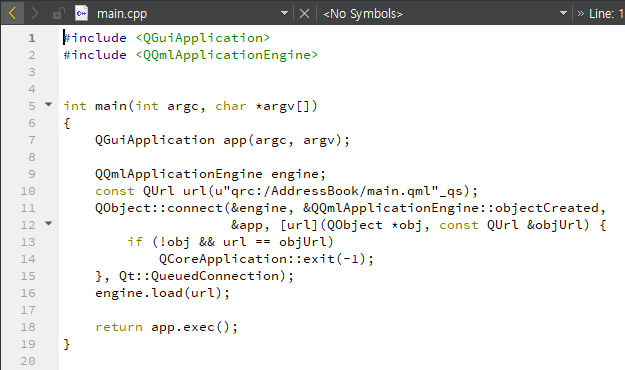Open the No Symbols dropdown

[x=563, y=13]
